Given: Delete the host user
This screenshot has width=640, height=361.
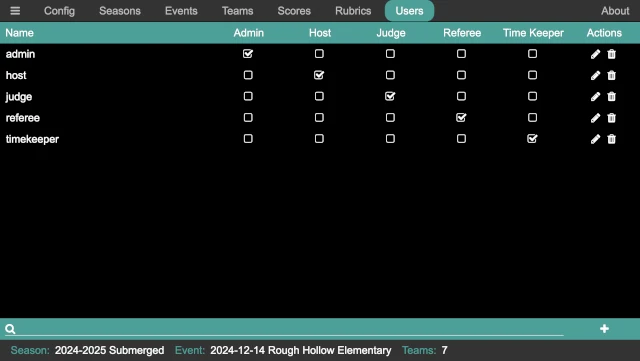Looking at the screenshot, I should point(611,75).
